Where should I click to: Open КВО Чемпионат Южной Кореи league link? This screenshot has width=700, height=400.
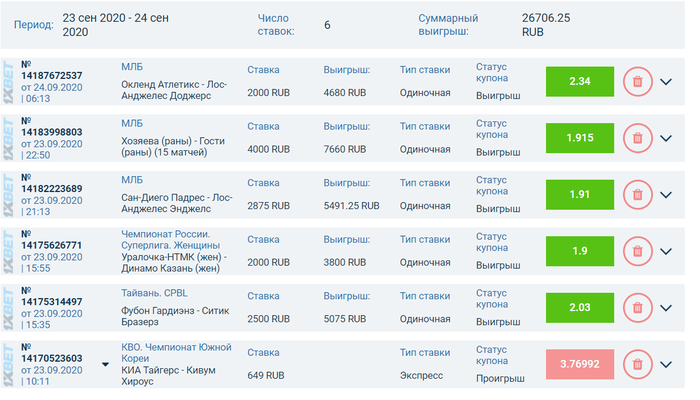(176, 353)
